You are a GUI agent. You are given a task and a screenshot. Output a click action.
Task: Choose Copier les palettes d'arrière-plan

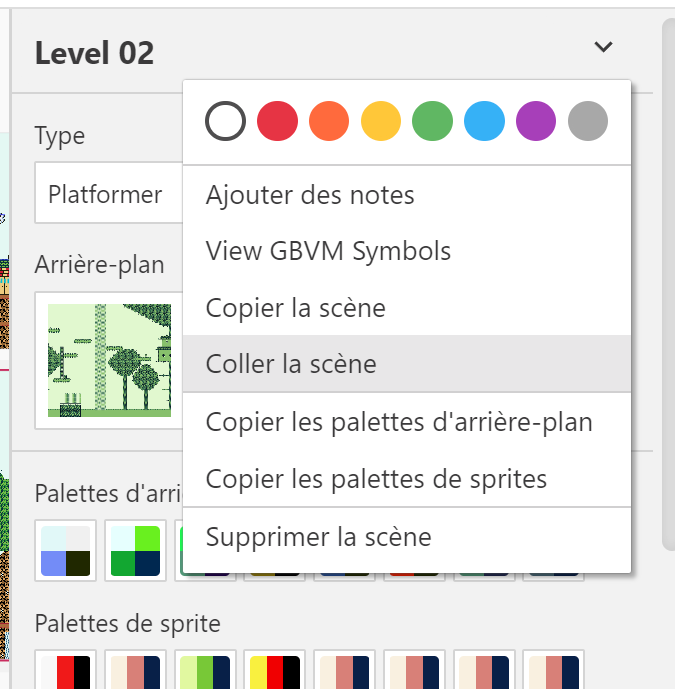tap(399, 422)
